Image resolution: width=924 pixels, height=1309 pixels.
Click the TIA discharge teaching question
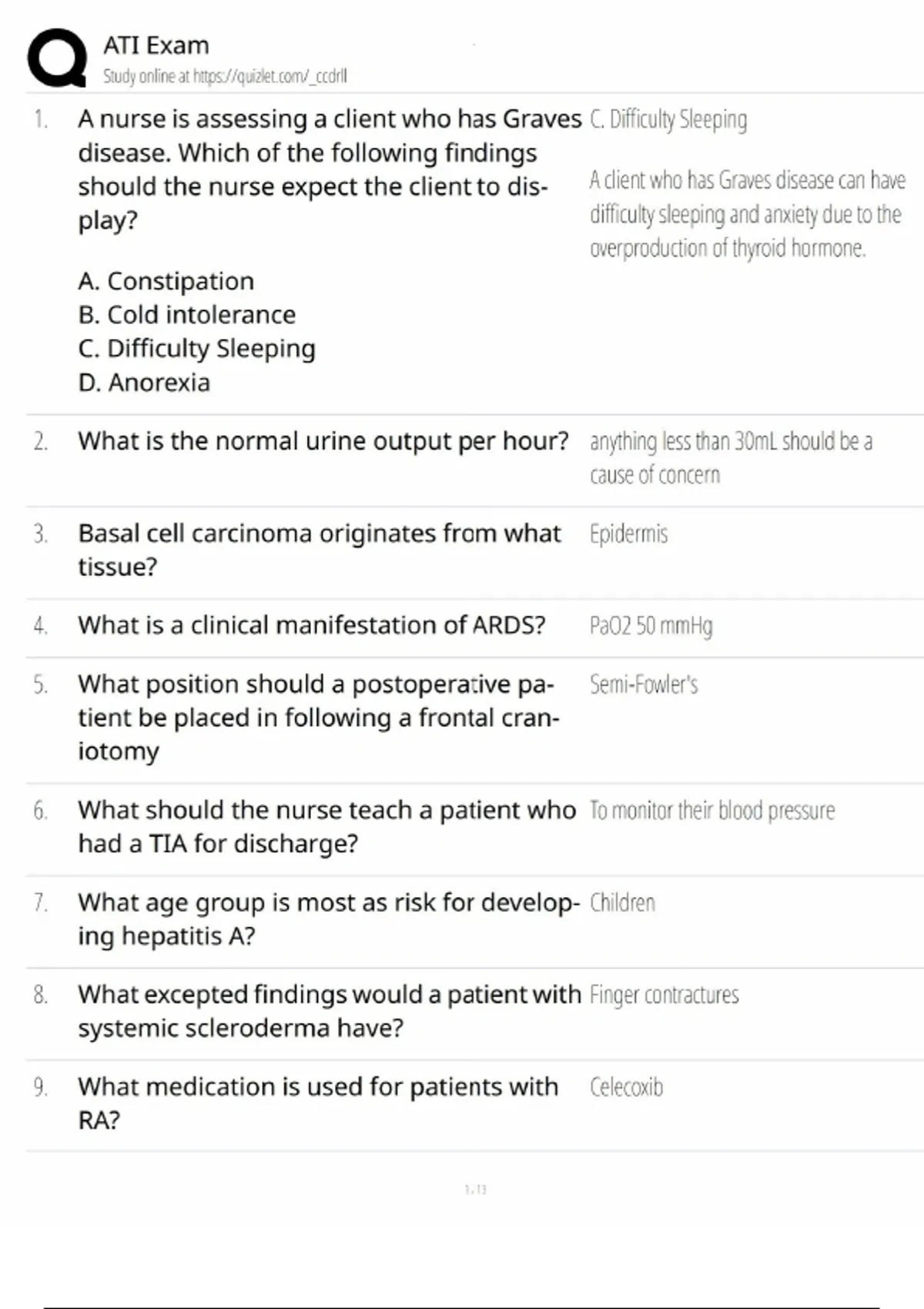click(326, 827)
